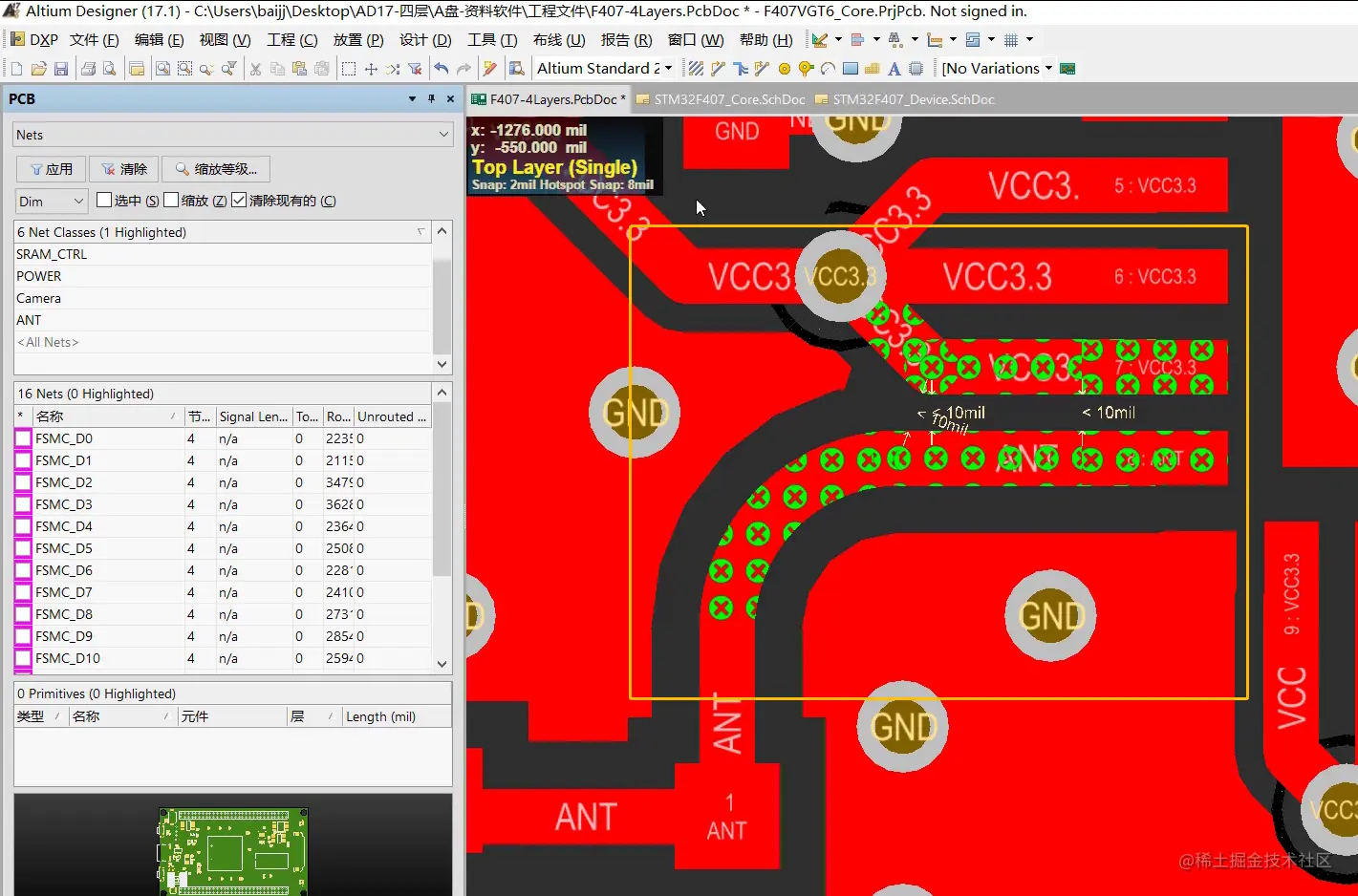Viewport: 1358px width, 896px height.
Task: Select the Place String text tool
Action: pyautogui.click(x=894, y=69)
